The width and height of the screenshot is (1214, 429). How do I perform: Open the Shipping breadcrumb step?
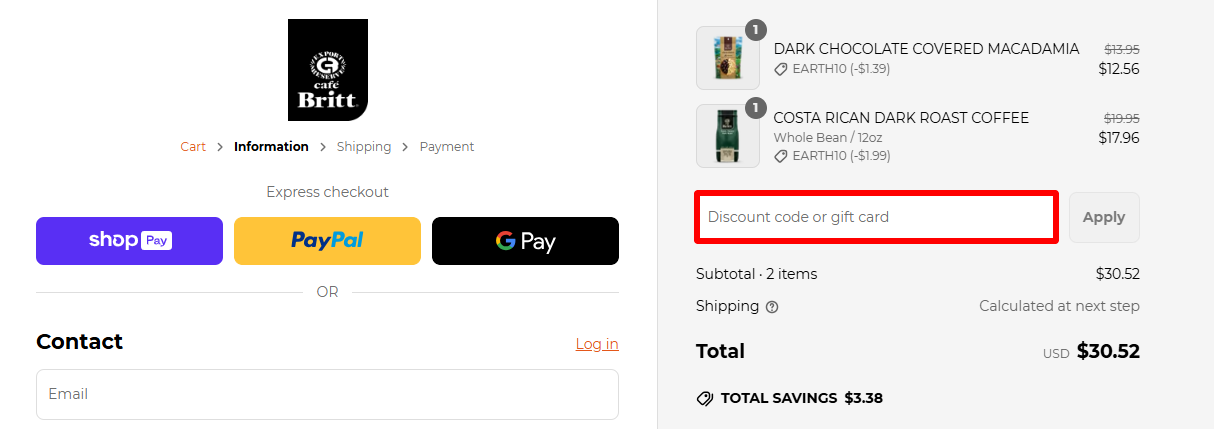click(x=364, y=147)
